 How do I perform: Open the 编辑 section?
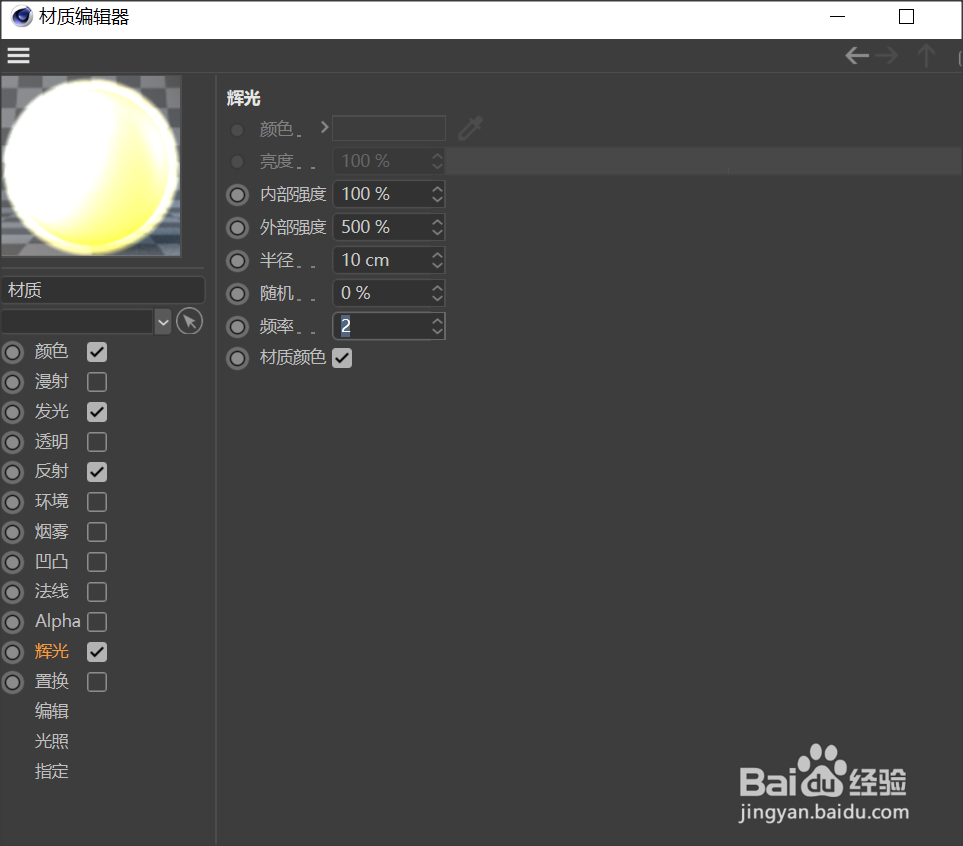pos(51,710)
